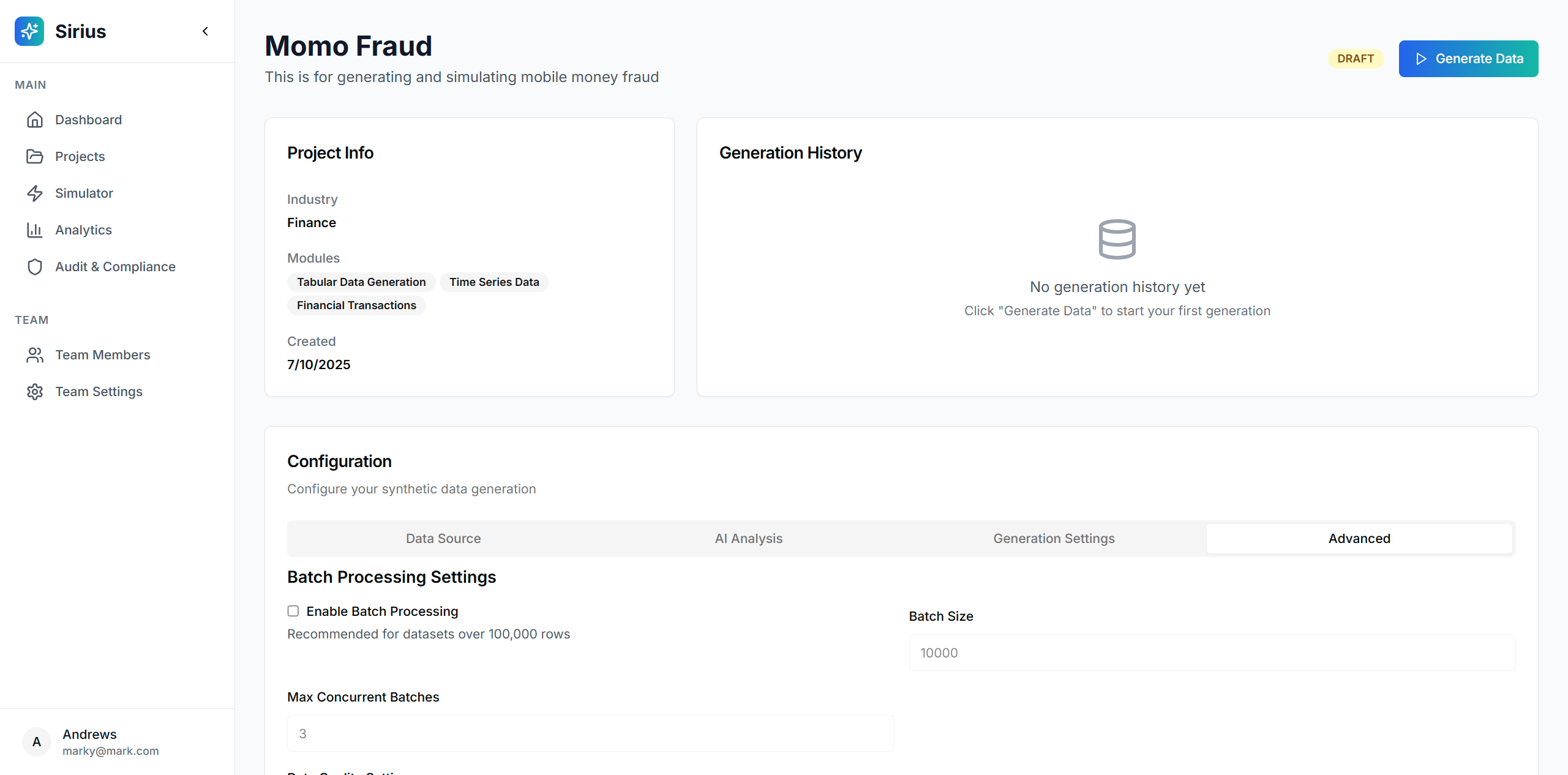1568x775 pixels.
Task: Open the AI Analysis tab
Action: pos(748,539)
